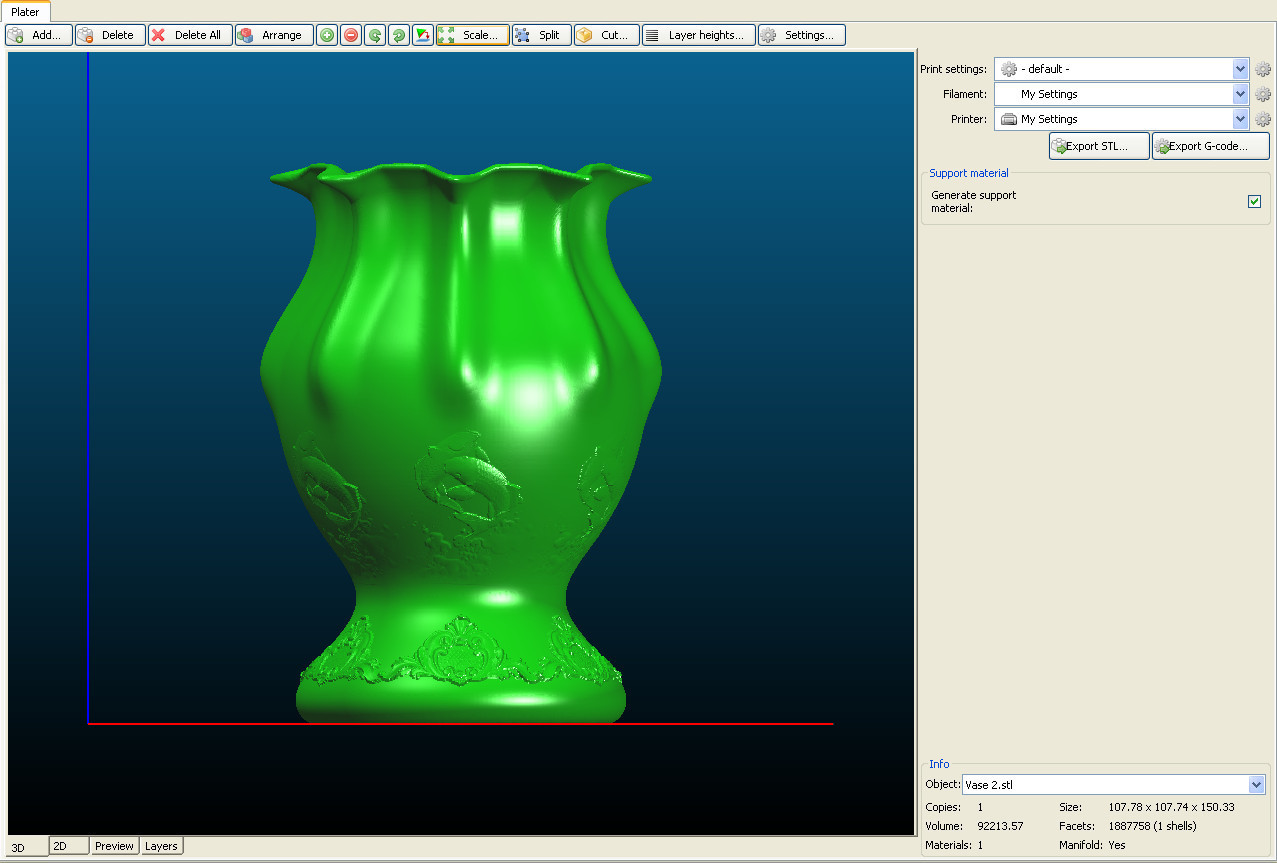The height and width of the screenshot is (863, 1277).
Task: Expand the Printer preset dropdown
Action: [x=1241, y=119]
